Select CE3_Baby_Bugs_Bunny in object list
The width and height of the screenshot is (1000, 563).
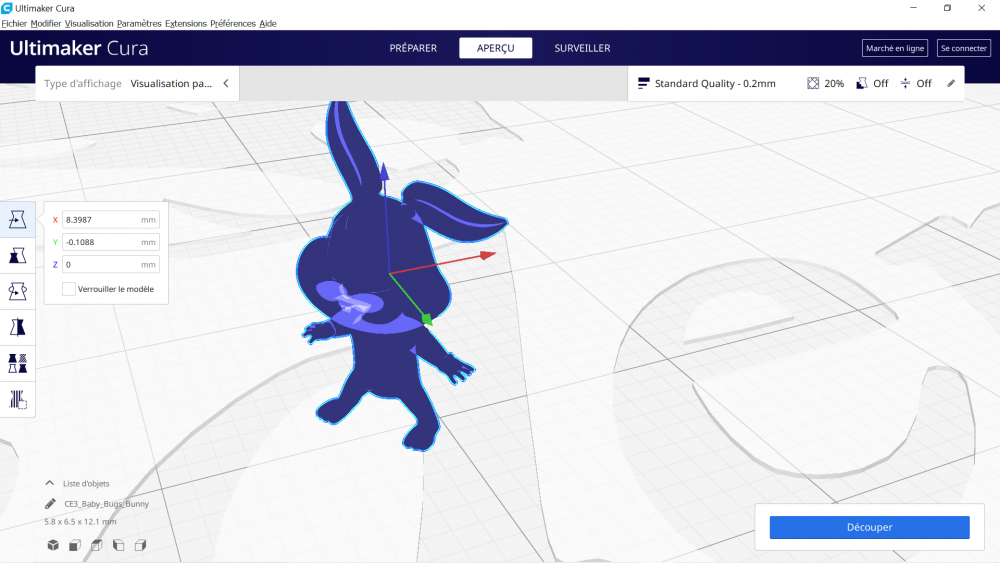click(107, 504)
